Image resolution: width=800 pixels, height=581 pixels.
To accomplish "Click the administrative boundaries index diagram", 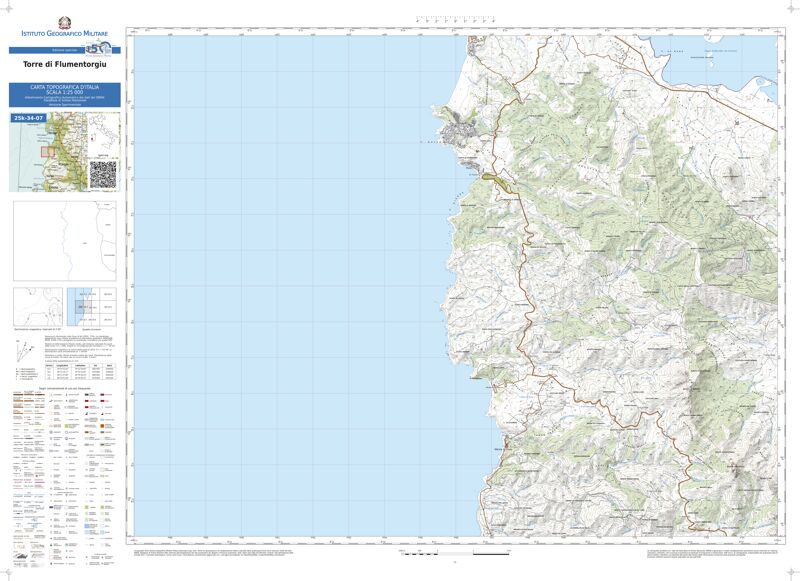I will click(65, 241).
